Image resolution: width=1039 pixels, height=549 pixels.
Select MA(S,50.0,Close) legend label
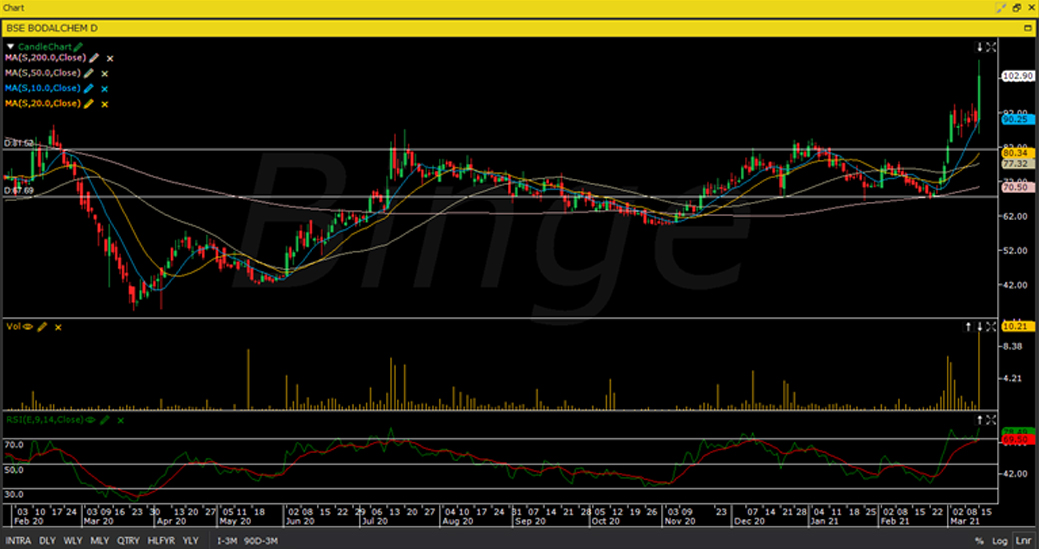[43, 74]
